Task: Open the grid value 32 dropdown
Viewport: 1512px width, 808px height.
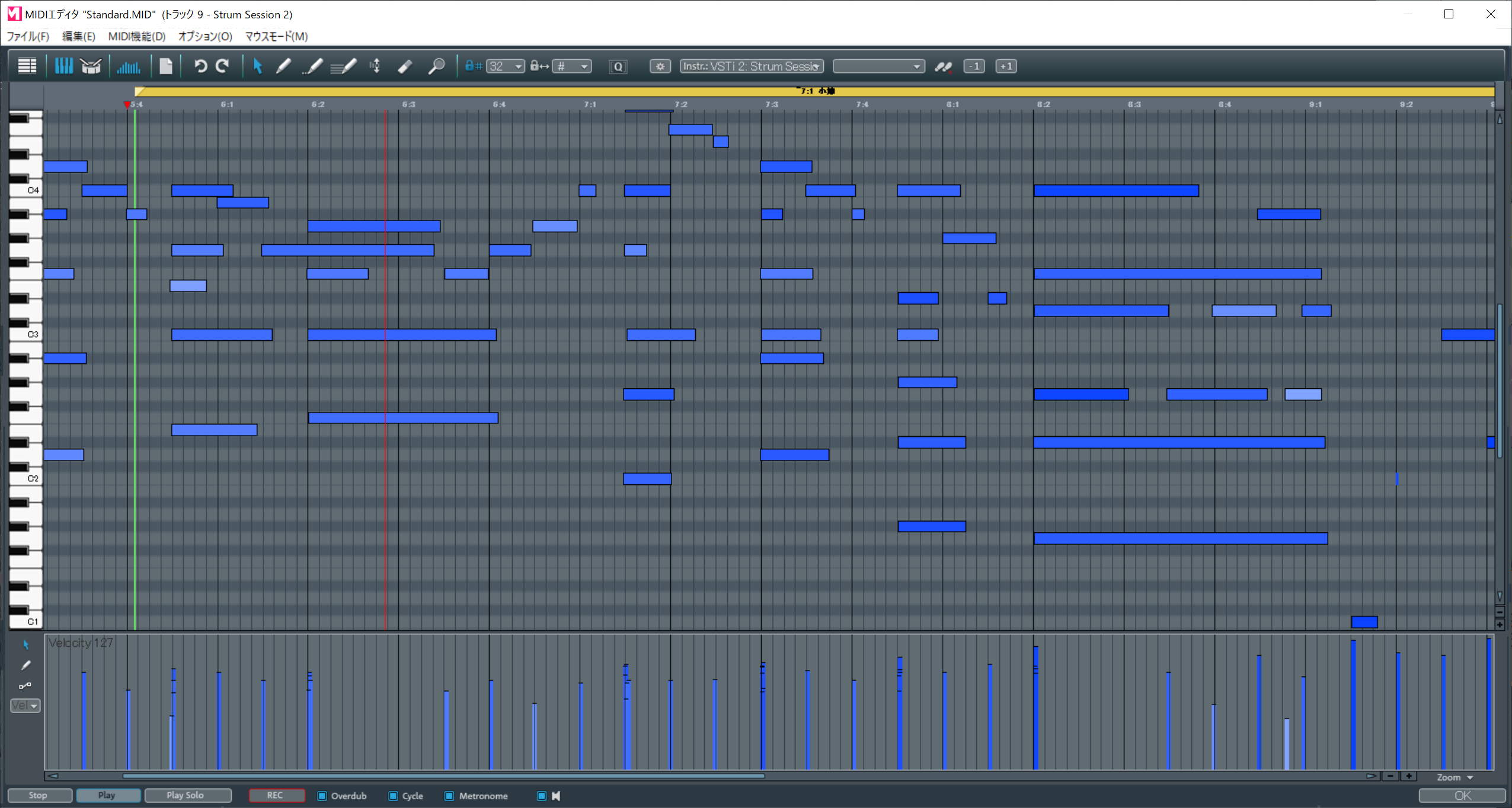Action: click(x=506, y=66)
